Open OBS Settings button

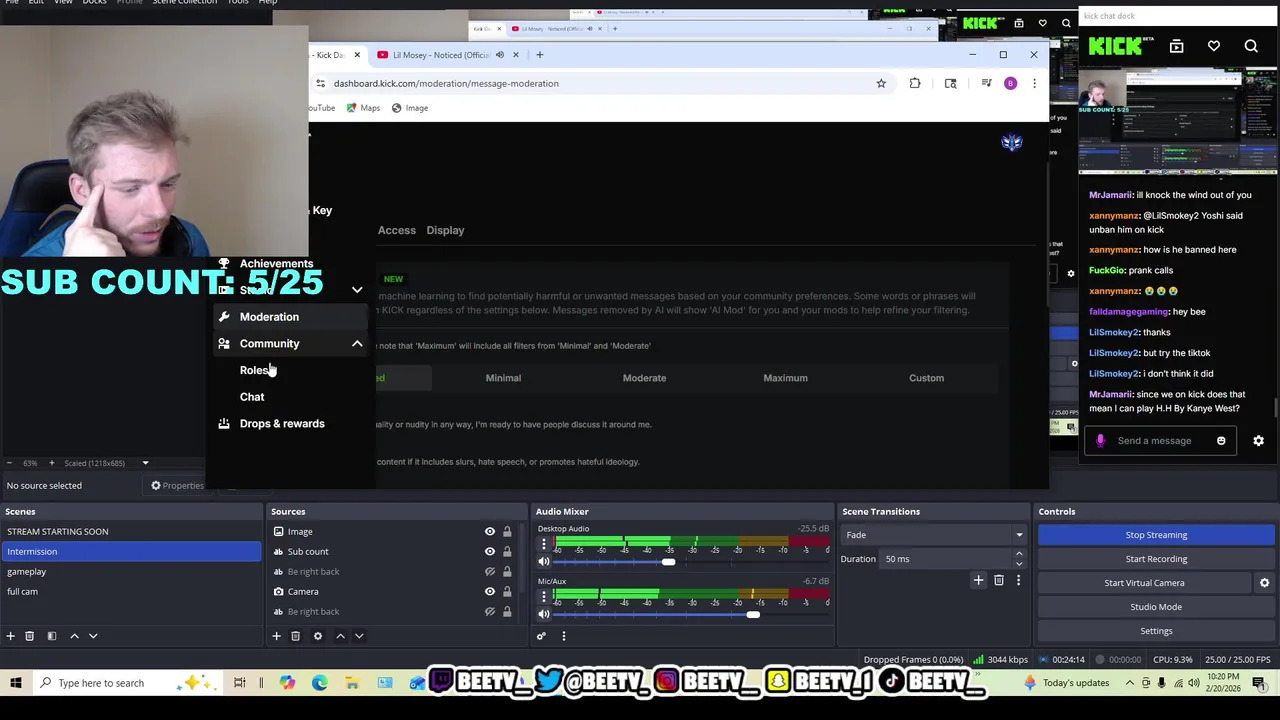click(1156, 631)
